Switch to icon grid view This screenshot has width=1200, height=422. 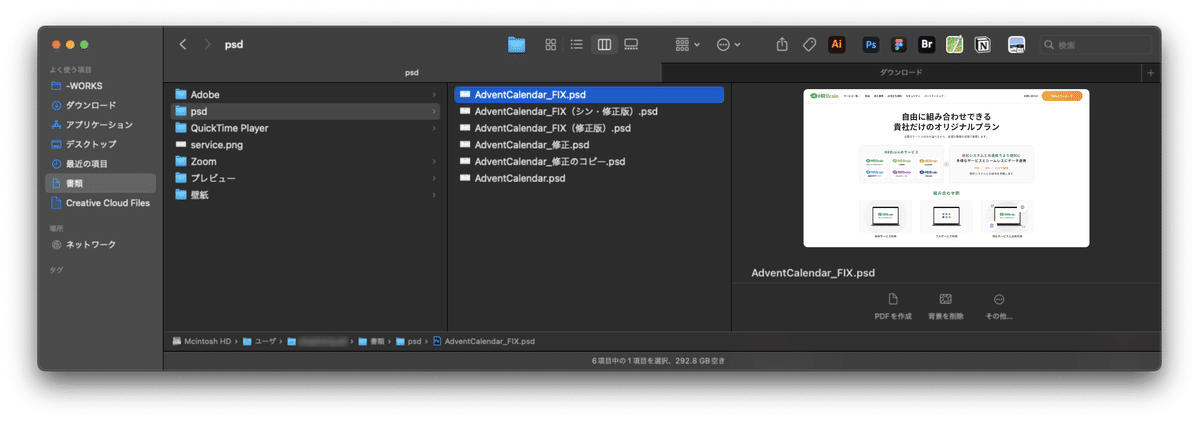coord(551,44)
